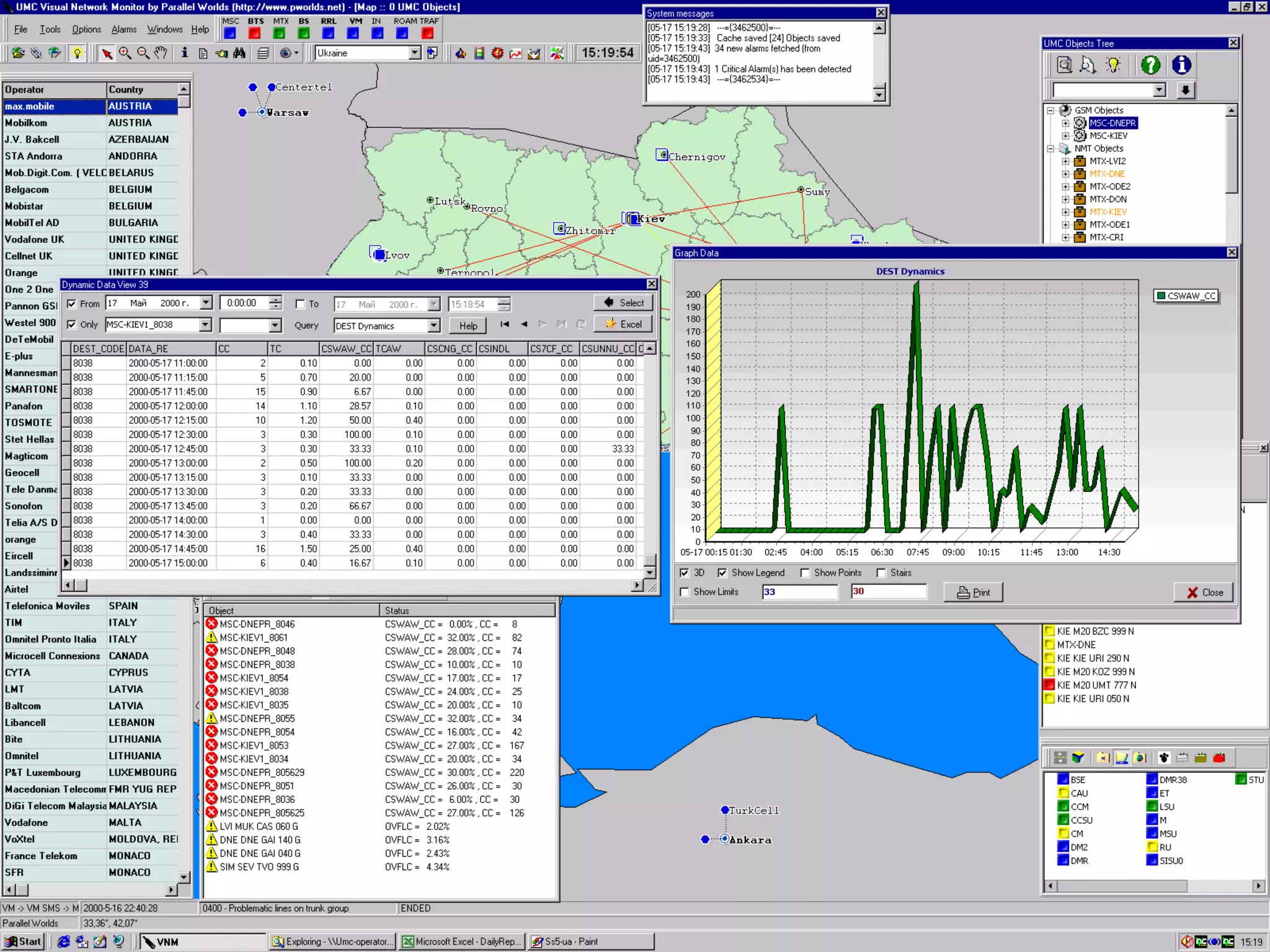Click black down arrow button in Objects Tree
Viewport: 1270px width, 952px height.
click(1185, 90)
